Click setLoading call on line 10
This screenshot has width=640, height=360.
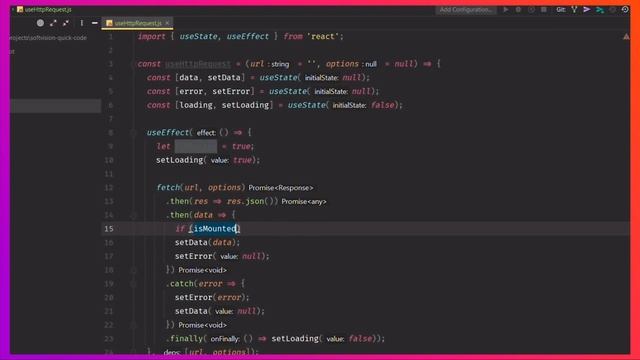point(179,160)
